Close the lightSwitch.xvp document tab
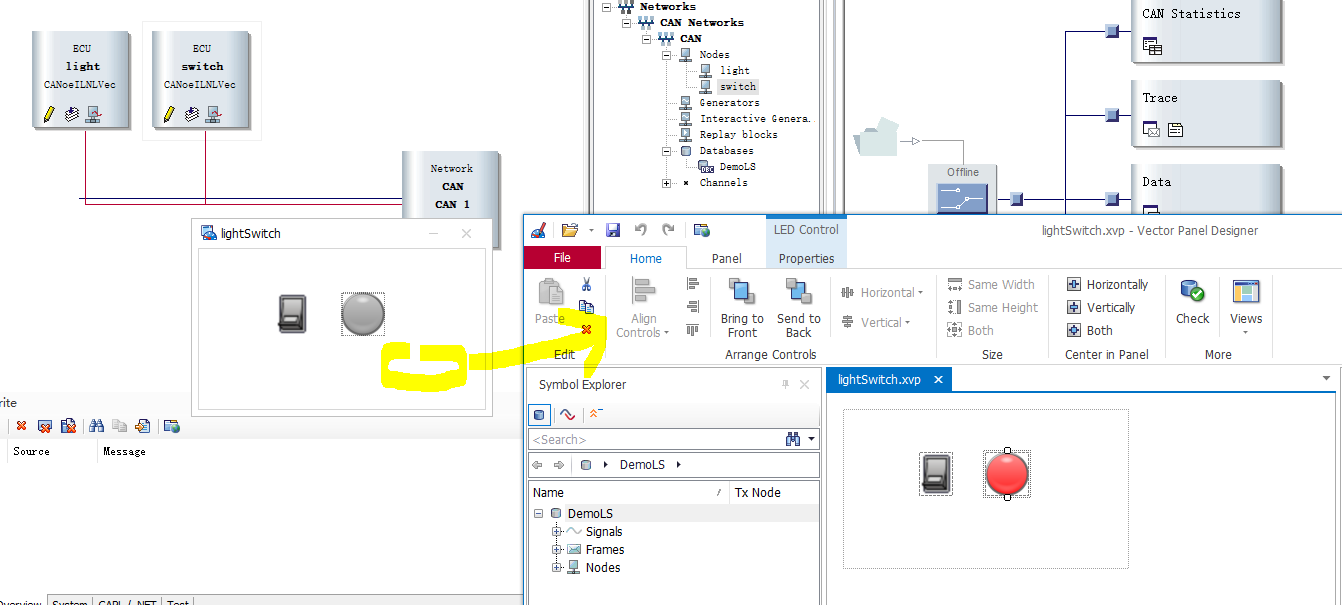Screen dimensions: 1342x605 coord(939,380)
